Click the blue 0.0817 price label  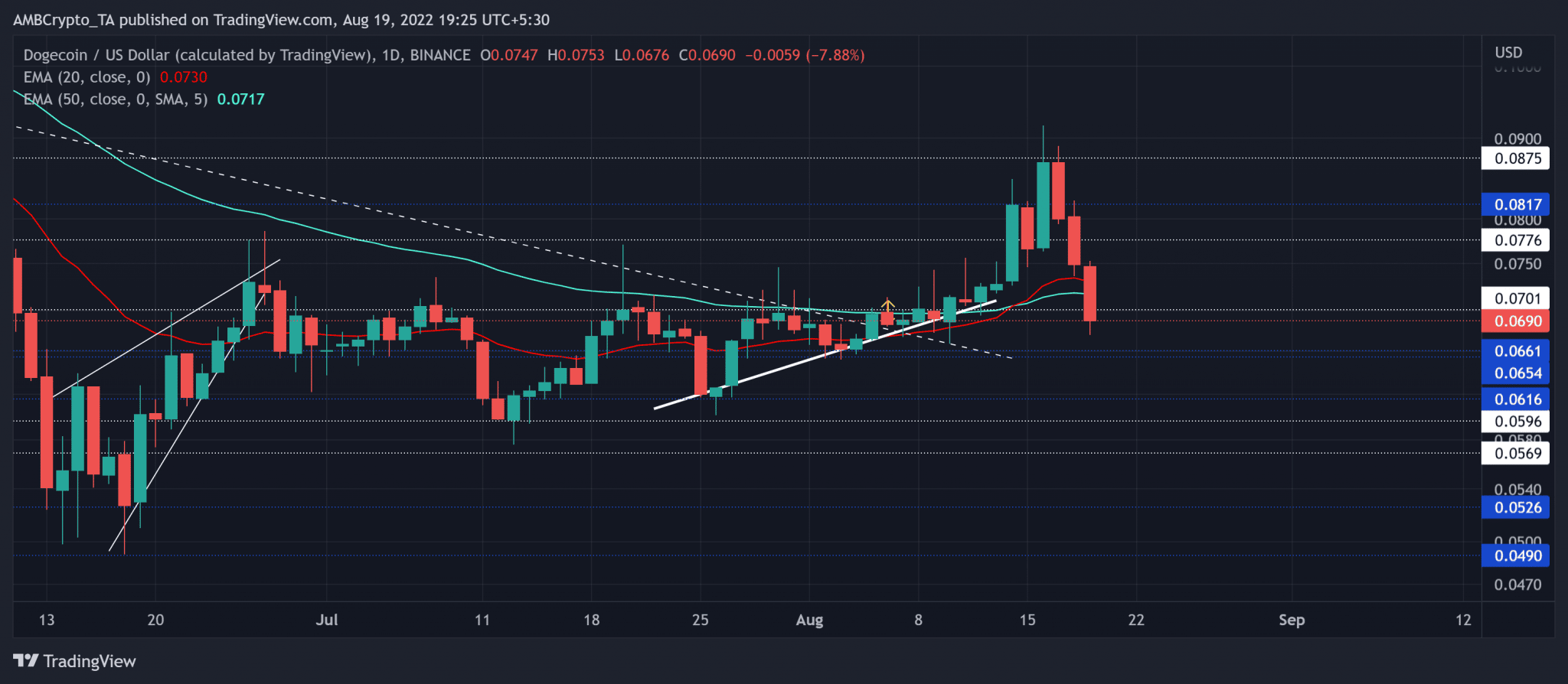click(x=1517, y=204)
